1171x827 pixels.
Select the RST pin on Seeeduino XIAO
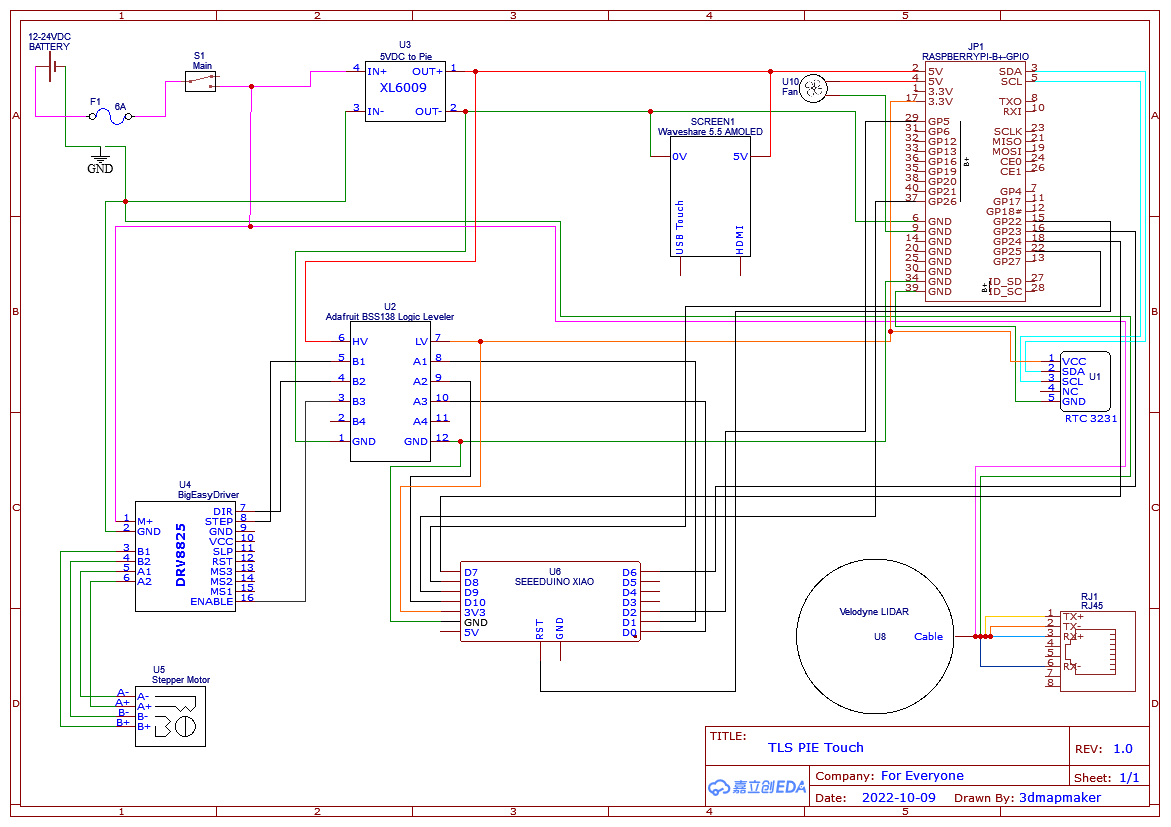pyautogui.click(x=540, y=628)
